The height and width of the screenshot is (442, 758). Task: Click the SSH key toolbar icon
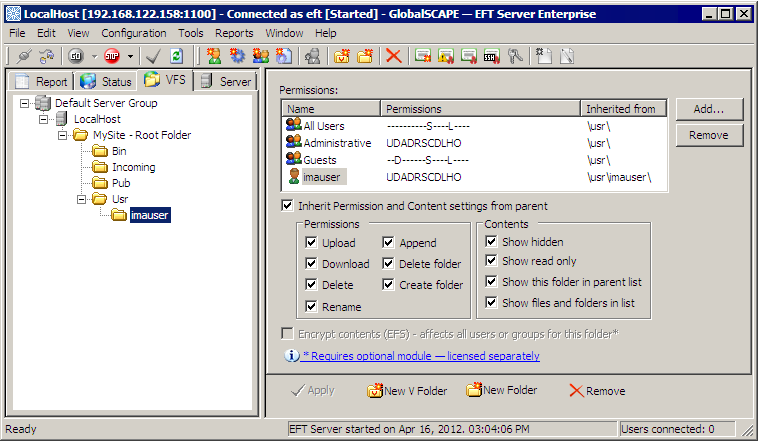tap(492, 57)
